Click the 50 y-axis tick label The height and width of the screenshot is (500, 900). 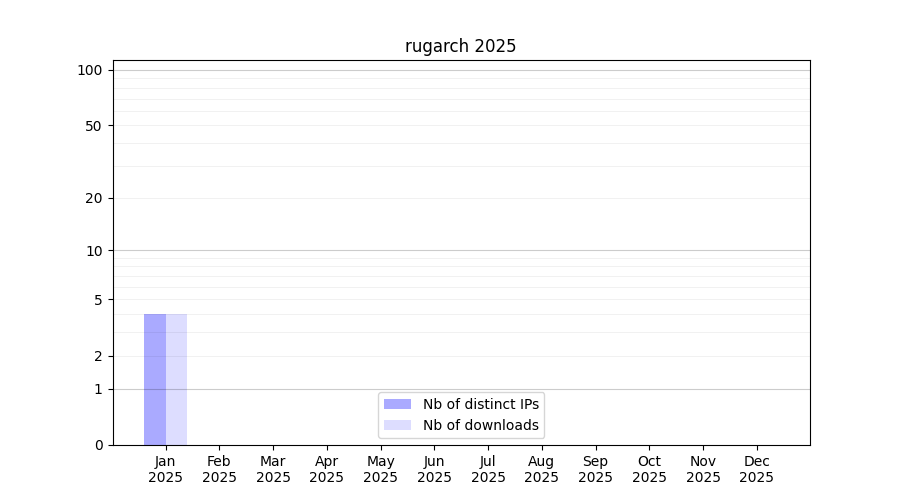(93, 126)
